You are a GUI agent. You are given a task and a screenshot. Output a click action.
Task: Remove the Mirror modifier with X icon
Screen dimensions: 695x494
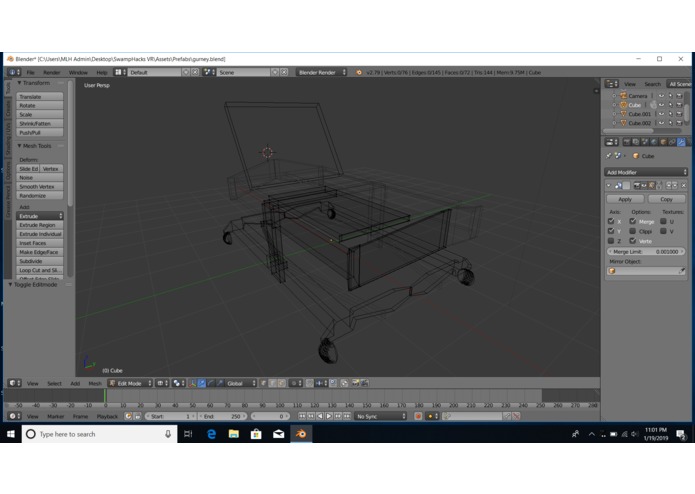click(683, 185)
